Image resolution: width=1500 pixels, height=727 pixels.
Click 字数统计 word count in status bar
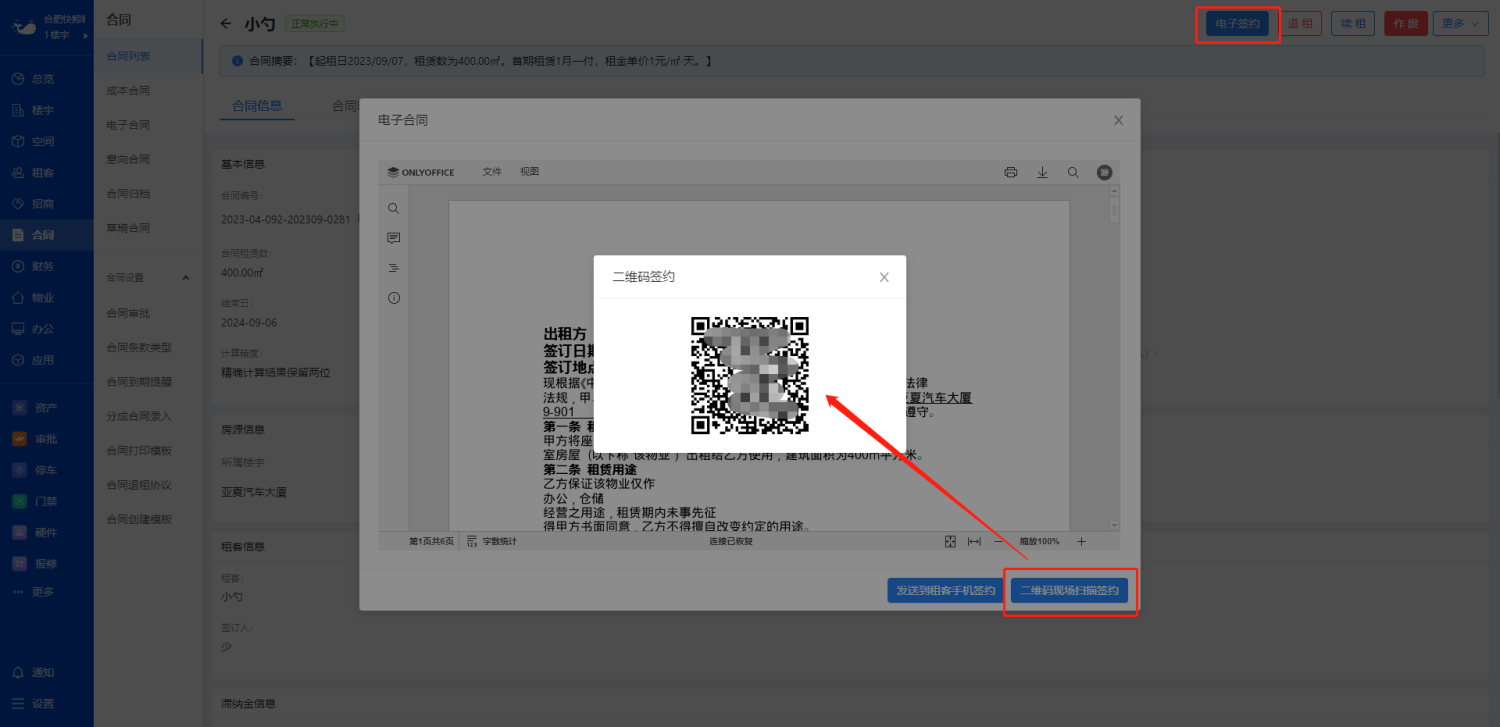point(492,541)
